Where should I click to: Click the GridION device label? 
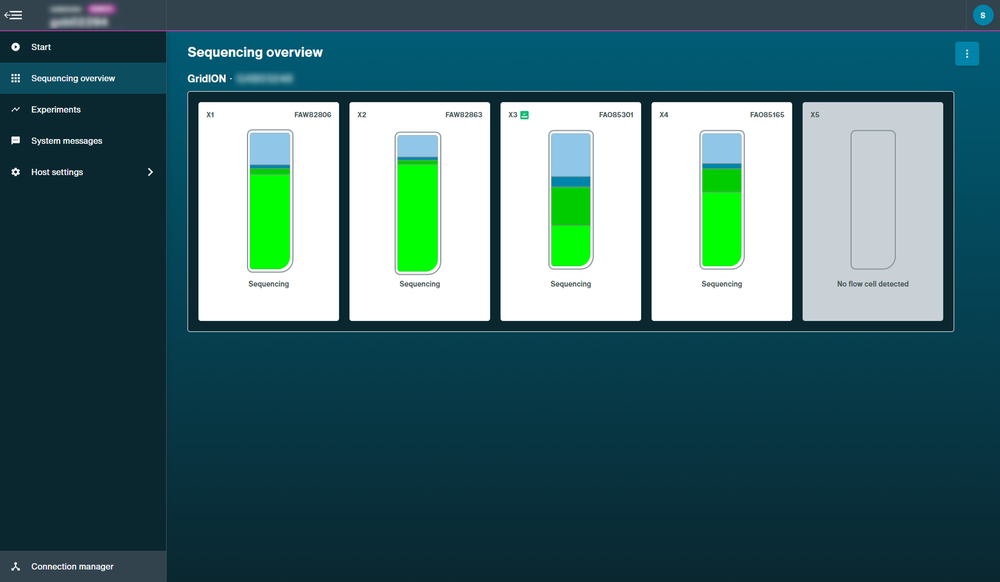[x=207, y=78]
